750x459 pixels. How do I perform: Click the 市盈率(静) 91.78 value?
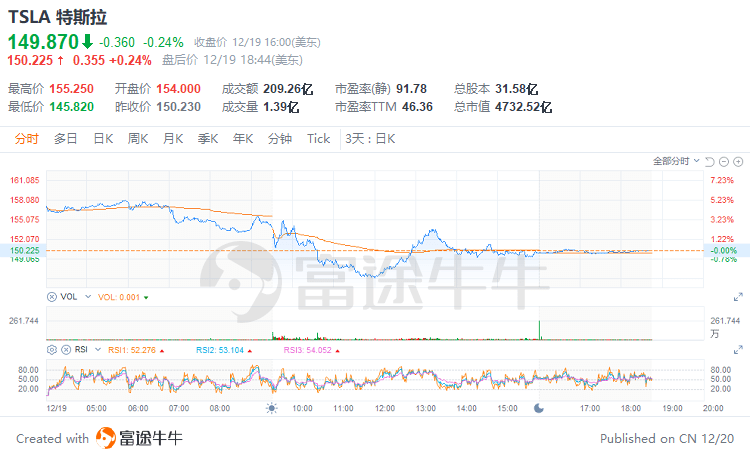point(411,89)
